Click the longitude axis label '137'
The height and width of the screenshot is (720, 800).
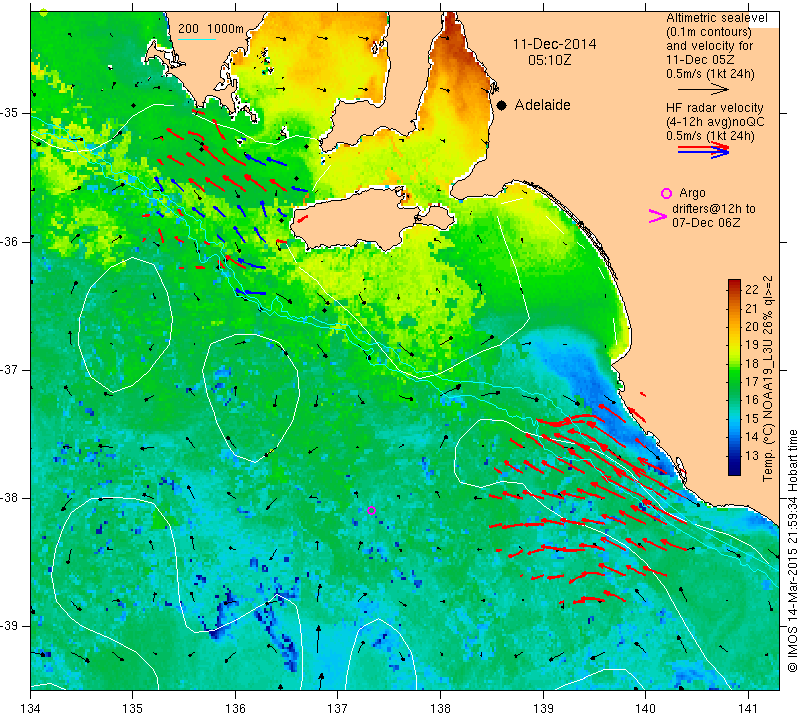(337, 709)
